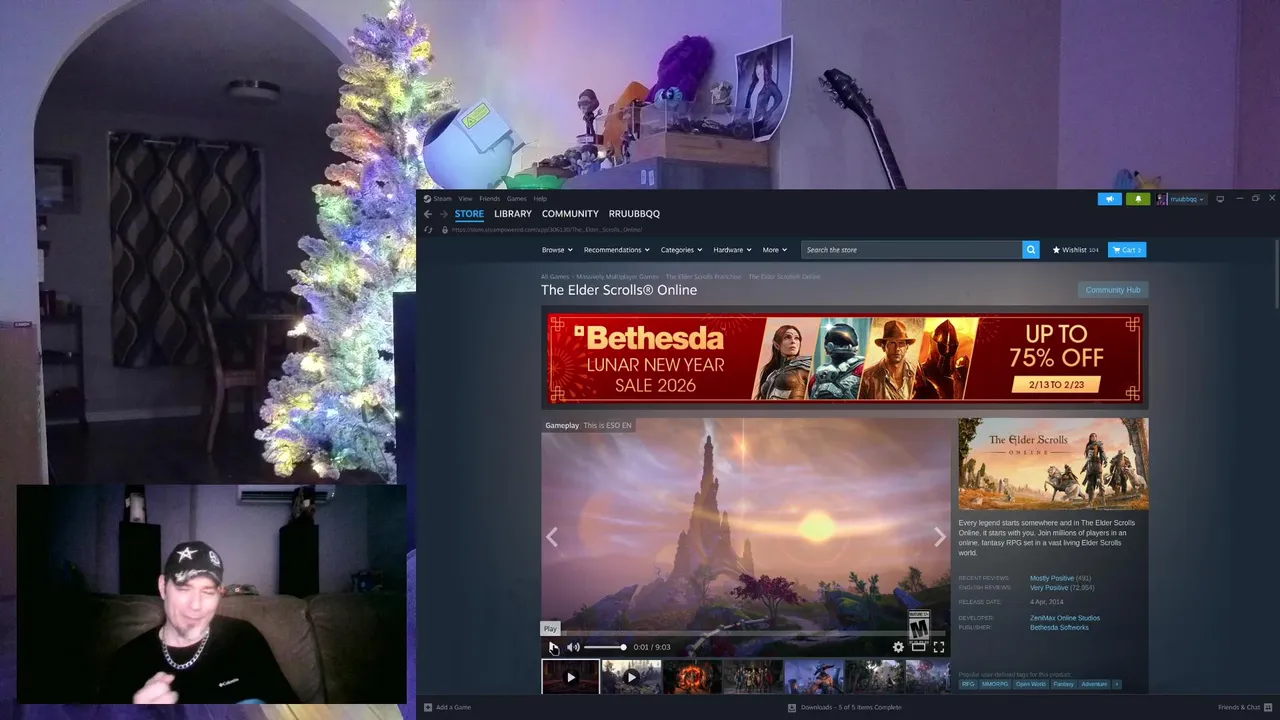Viewport: 1280px width, 720px height.
Task: Click The Elder Scrolls Franchise breadcrumb
Action: tap(703, 276)
